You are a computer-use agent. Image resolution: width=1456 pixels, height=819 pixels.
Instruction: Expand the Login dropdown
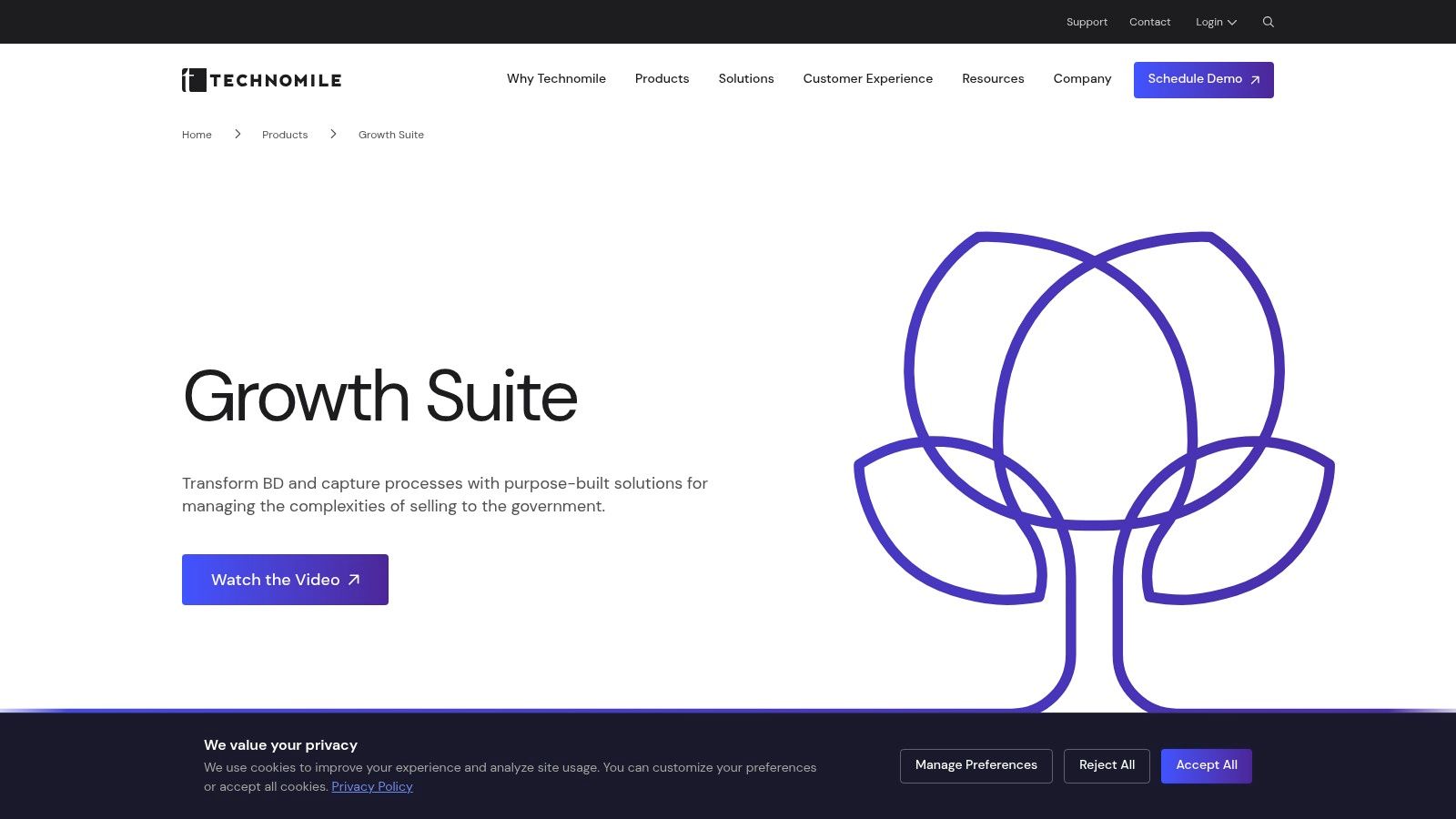[1216, 22]
